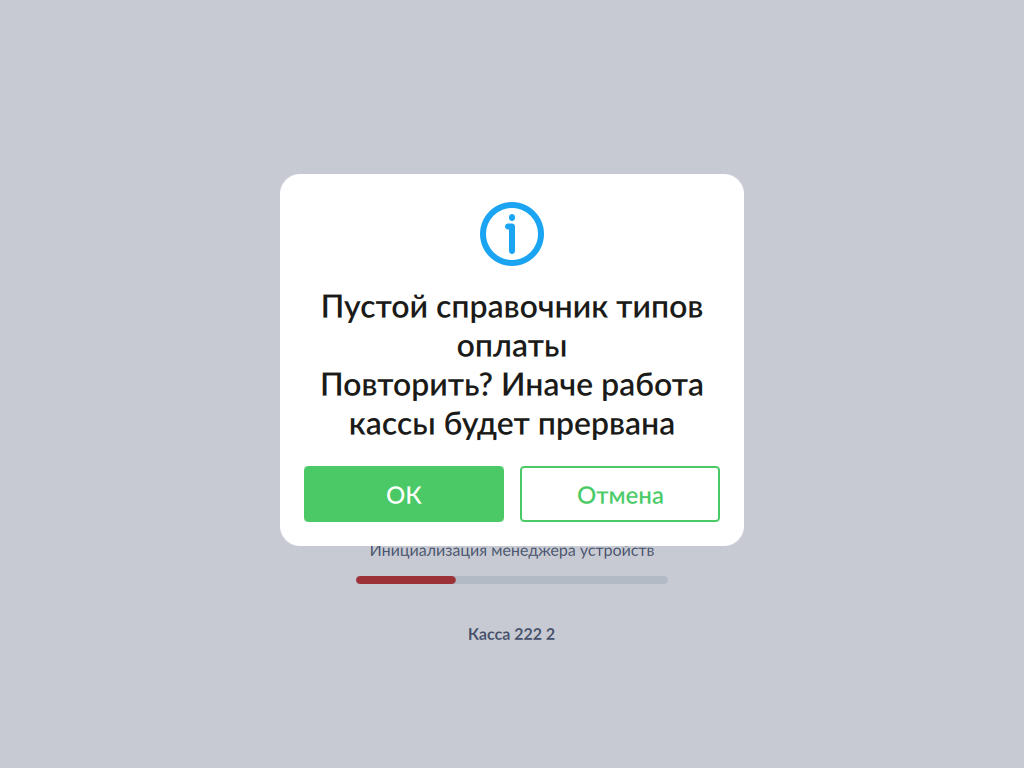Click the number 222 in cashier label

pyautogui.click(x=528, y=634)
